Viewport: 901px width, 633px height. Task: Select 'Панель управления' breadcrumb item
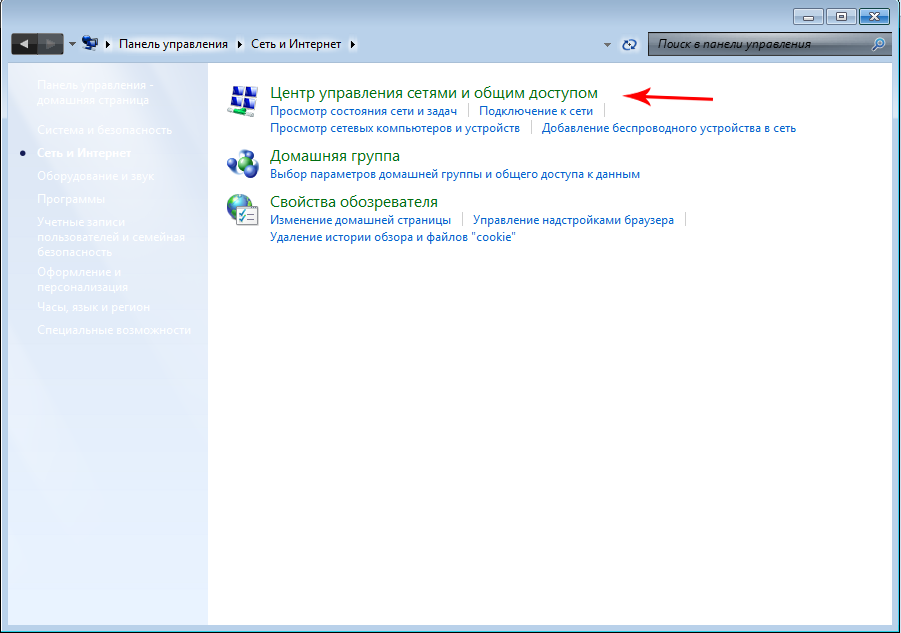click(173, 45)
